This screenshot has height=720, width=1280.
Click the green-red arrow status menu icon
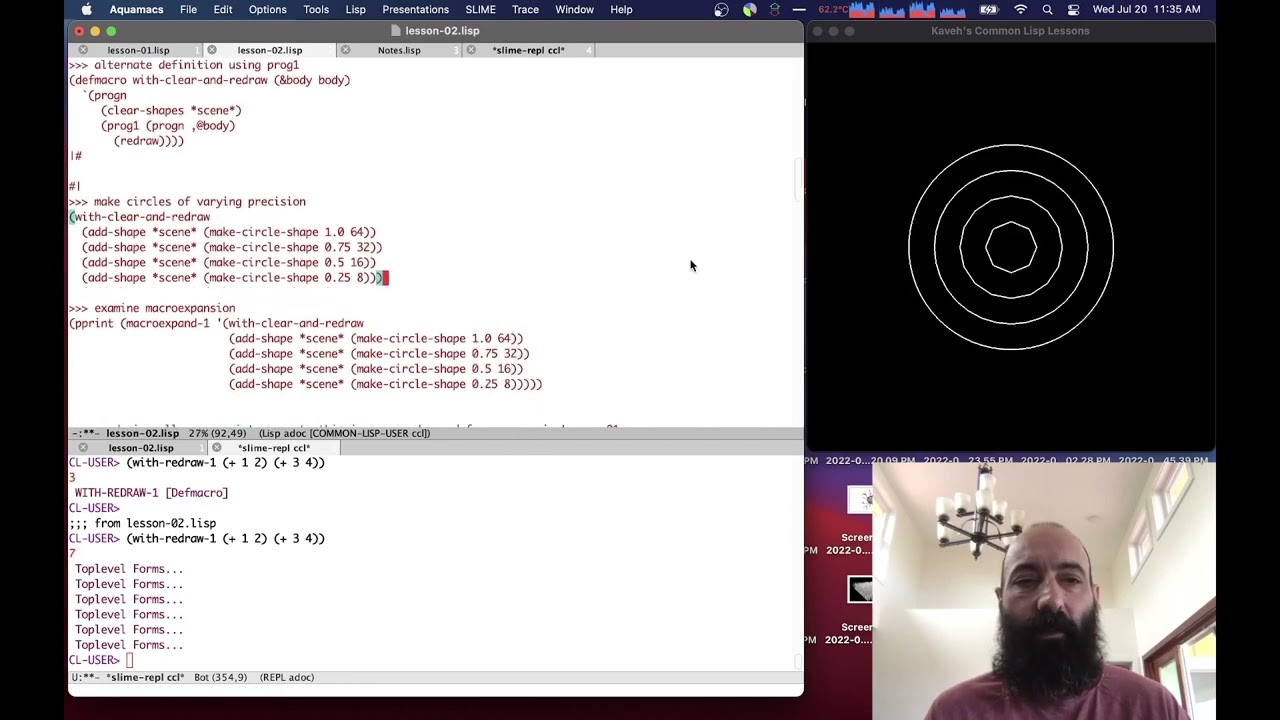775,10
